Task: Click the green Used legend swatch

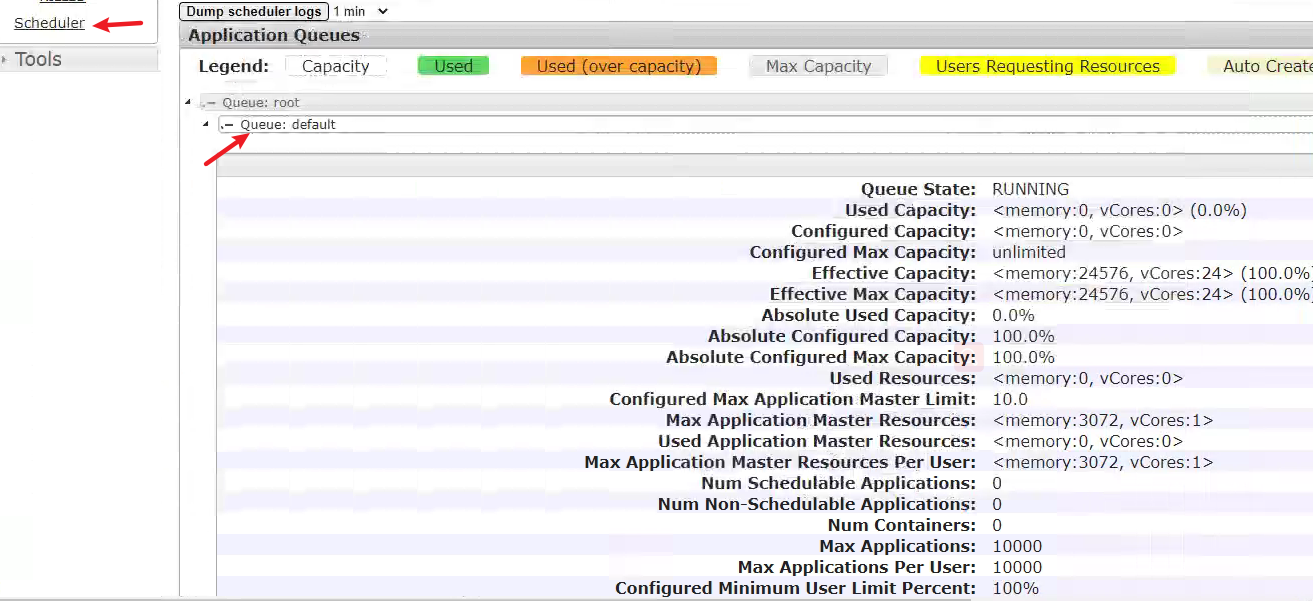Action: pos(453,66)
